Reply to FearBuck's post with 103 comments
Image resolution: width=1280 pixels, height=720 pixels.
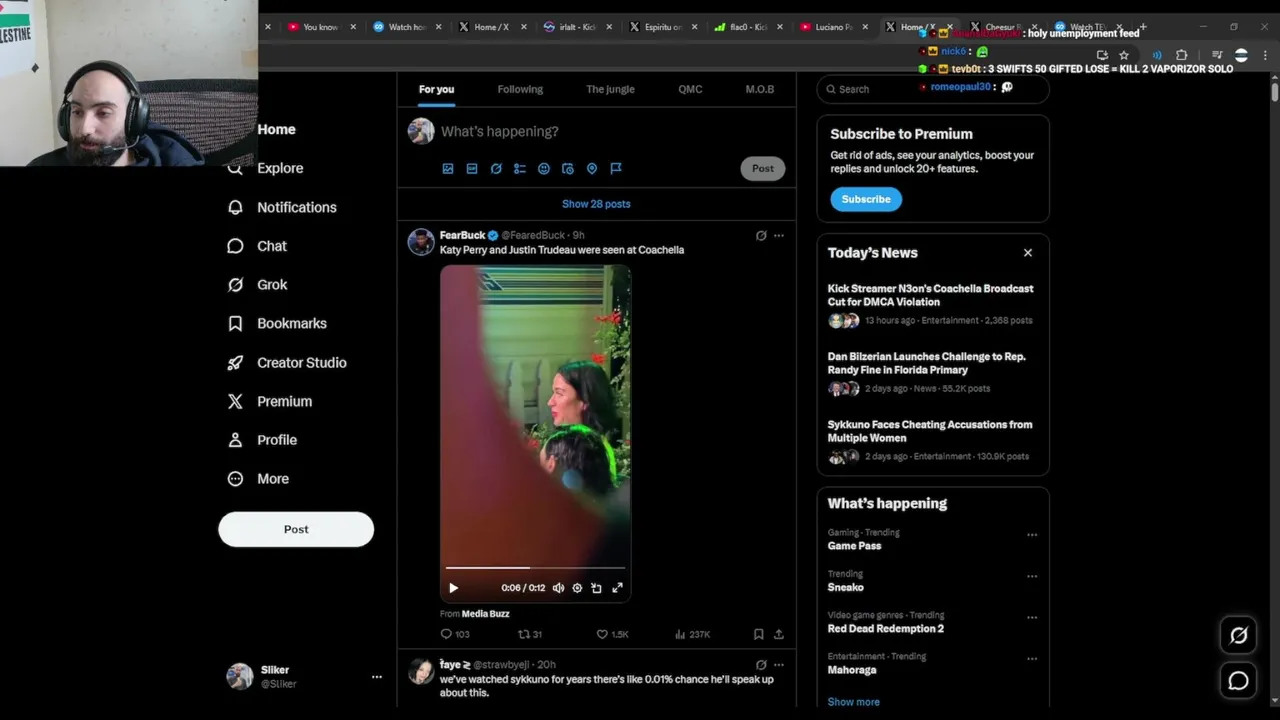coord(455,634)
